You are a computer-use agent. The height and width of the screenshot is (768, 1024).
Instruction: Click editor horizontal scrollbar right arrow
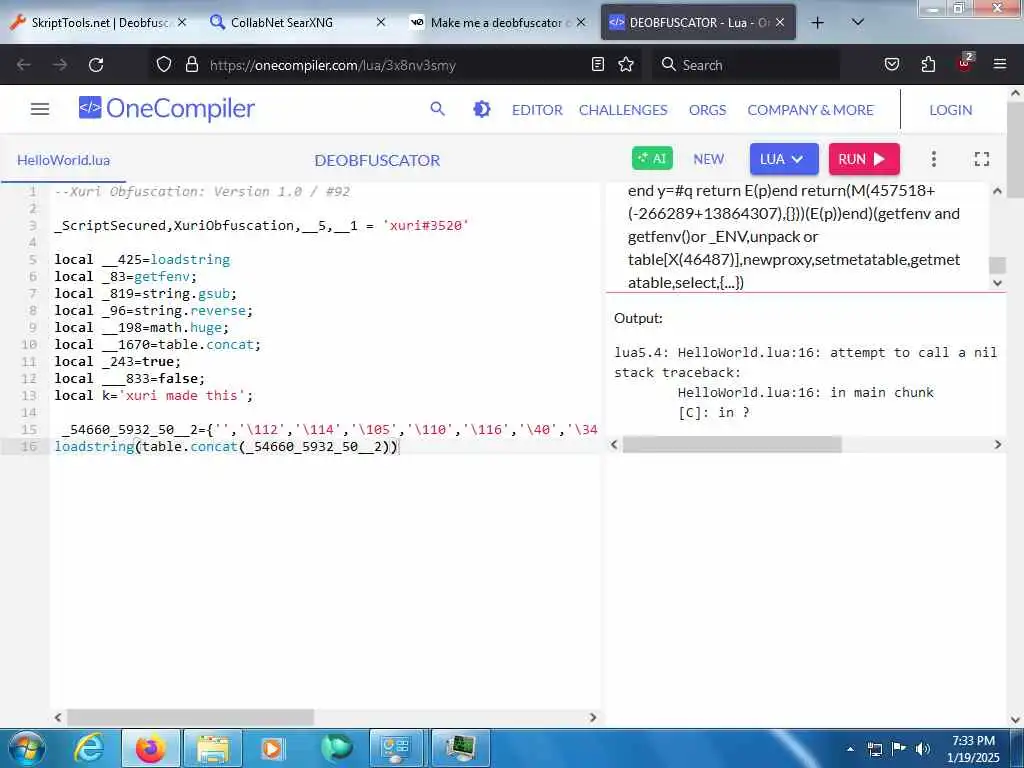click(x=592, y=718)
